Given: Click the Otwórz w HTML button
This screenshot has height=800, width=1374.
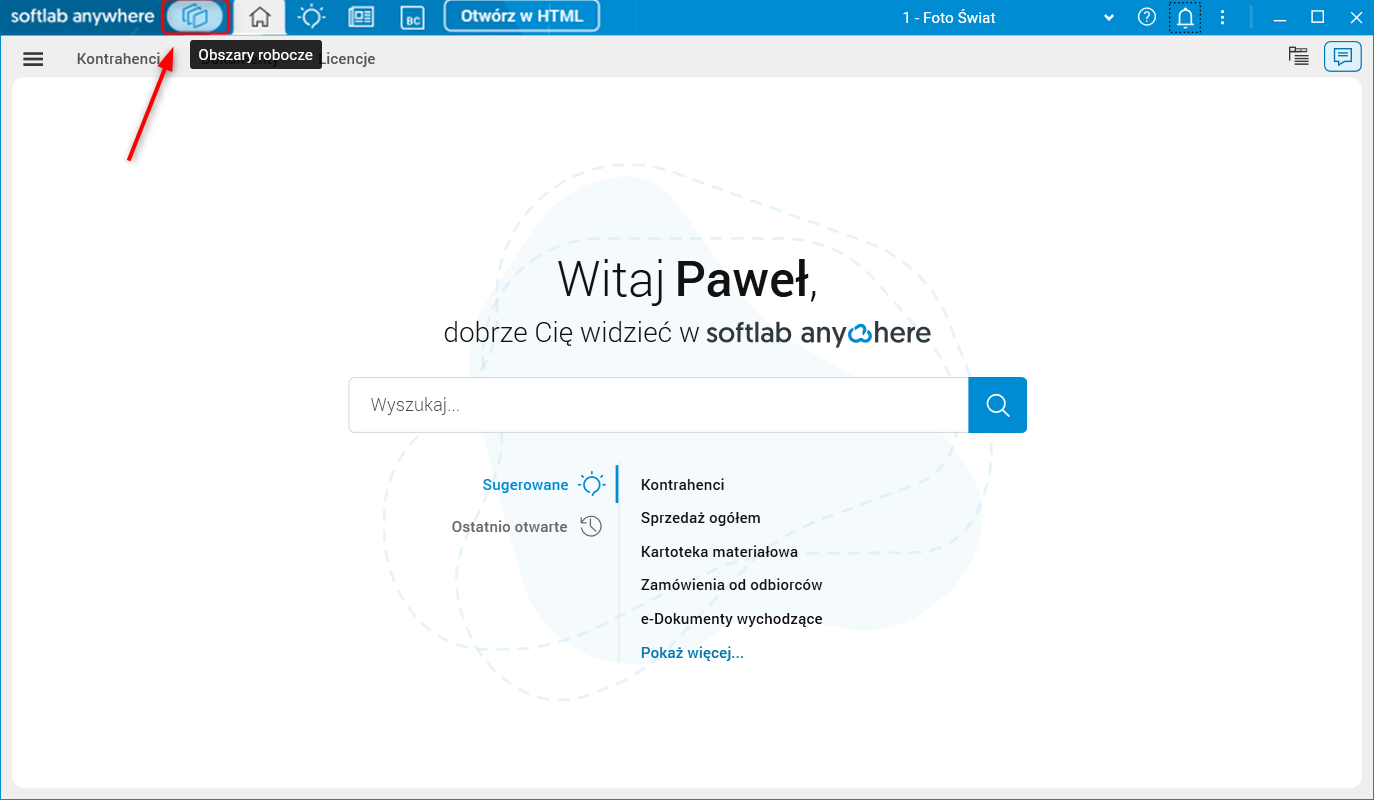Looking at the screenshot, I should [521, 16].
